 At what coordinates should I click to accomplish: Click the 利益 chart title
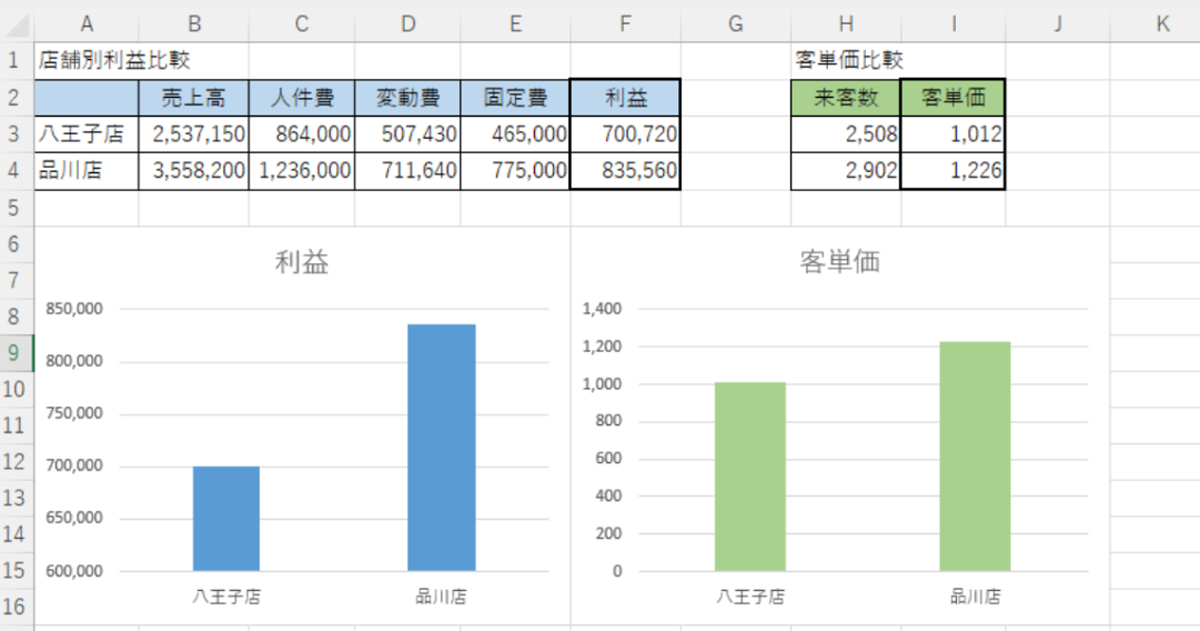(x=302, y=263)
